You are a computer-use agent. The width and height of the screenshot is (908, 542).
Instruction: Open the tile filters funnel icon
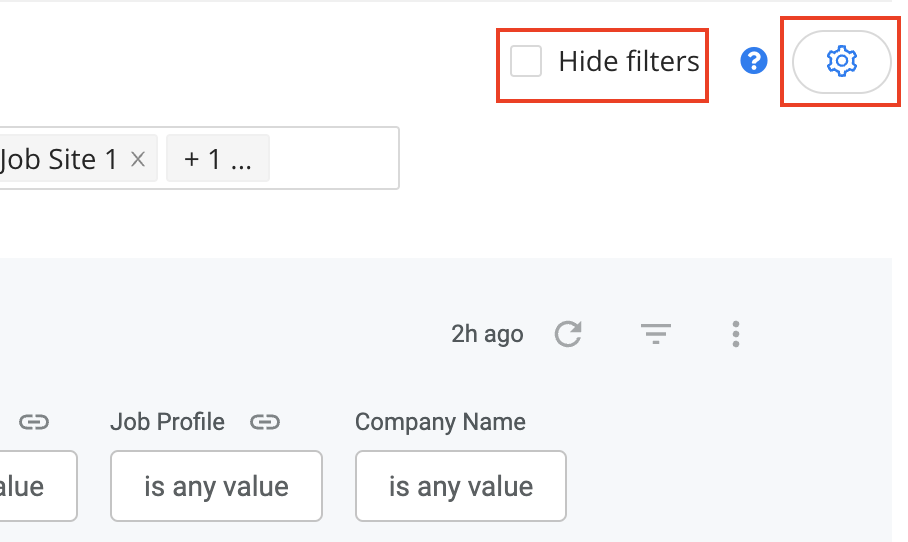click(x=656, y=334)
